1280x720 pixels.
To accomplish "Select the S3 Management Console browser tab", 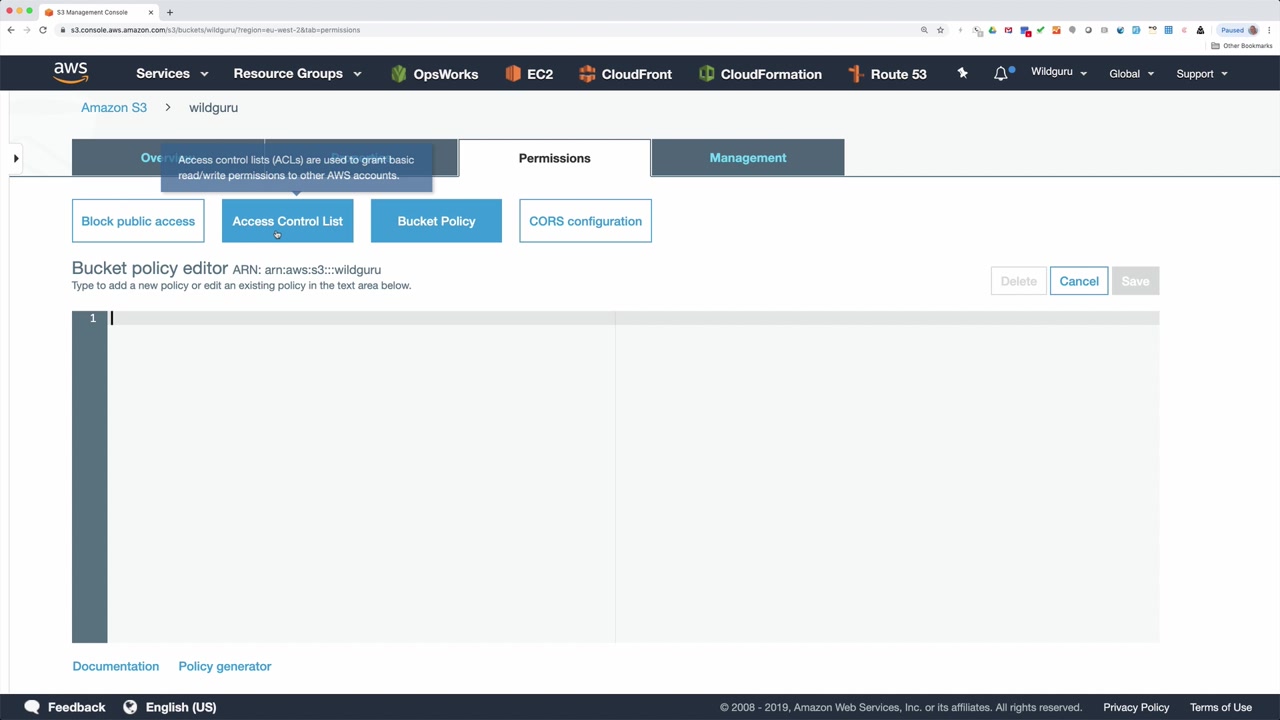I will tap(98, 12).
